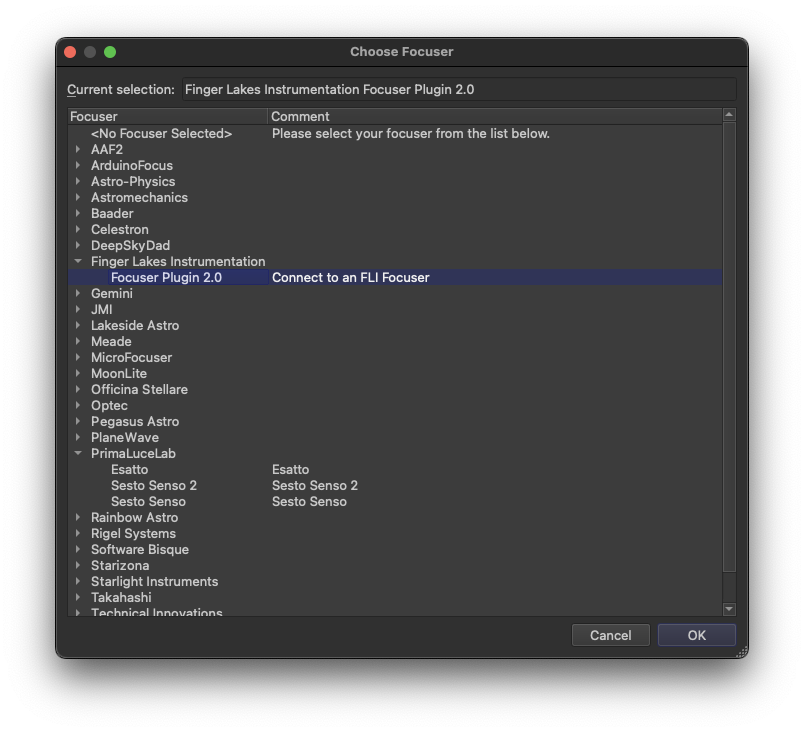Click the Cancel button
The height and width of the screenshot is (732, 804).
[x=610, y=635]
